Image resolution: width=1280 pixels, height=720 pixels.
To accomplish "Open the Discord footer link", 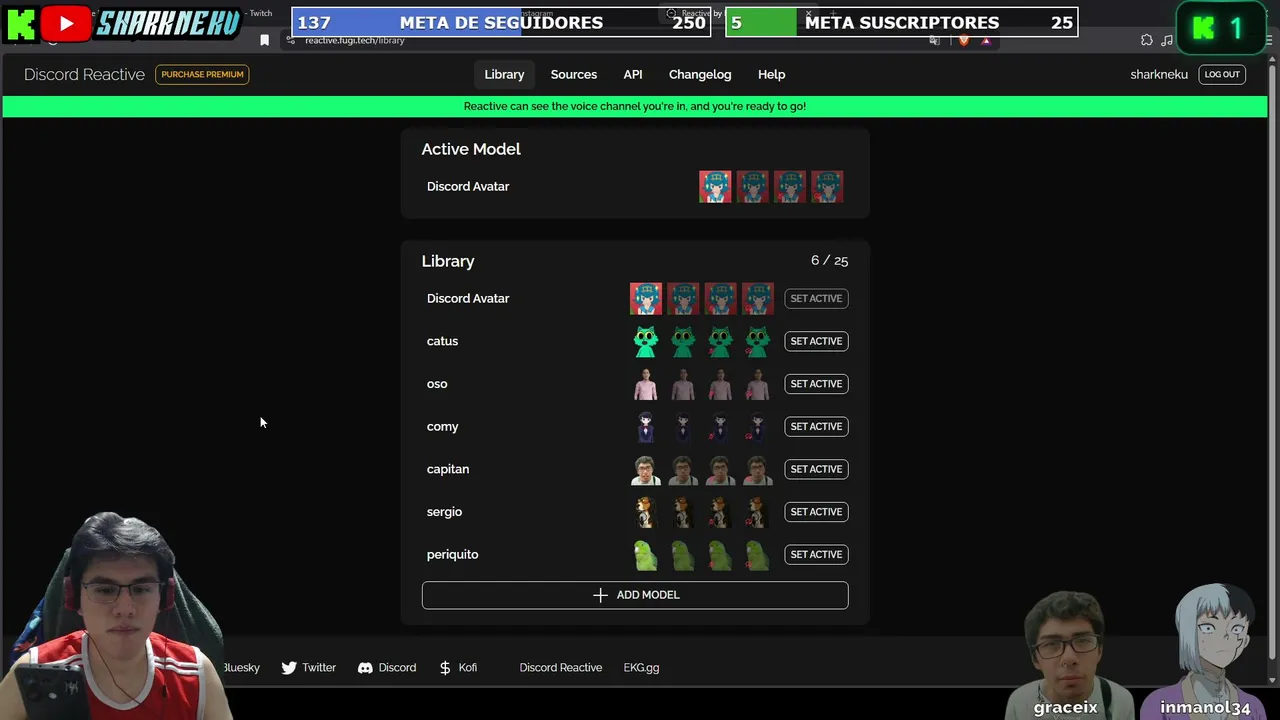I will point(387,668).
